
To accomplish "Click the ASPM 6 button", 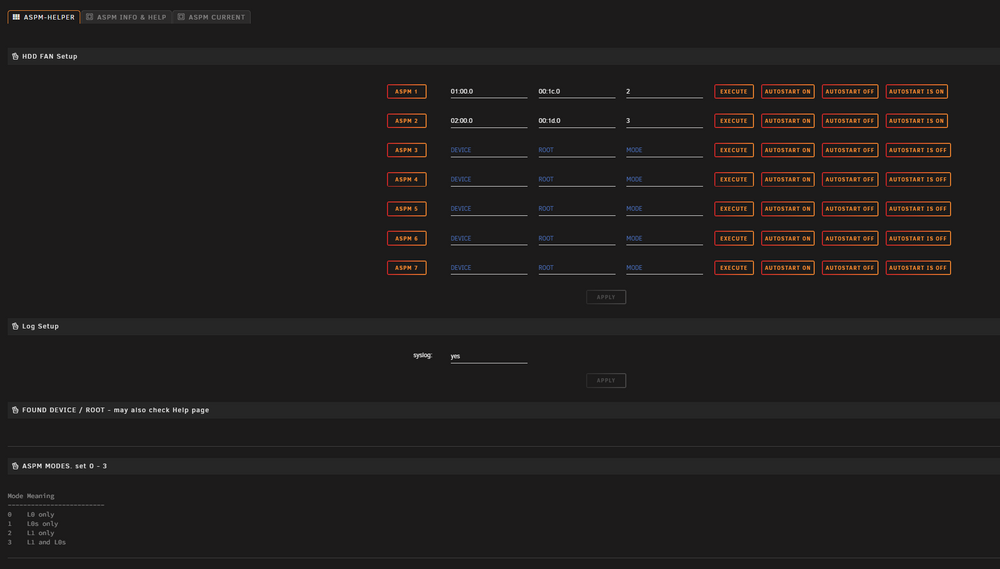I will [406, 238].
